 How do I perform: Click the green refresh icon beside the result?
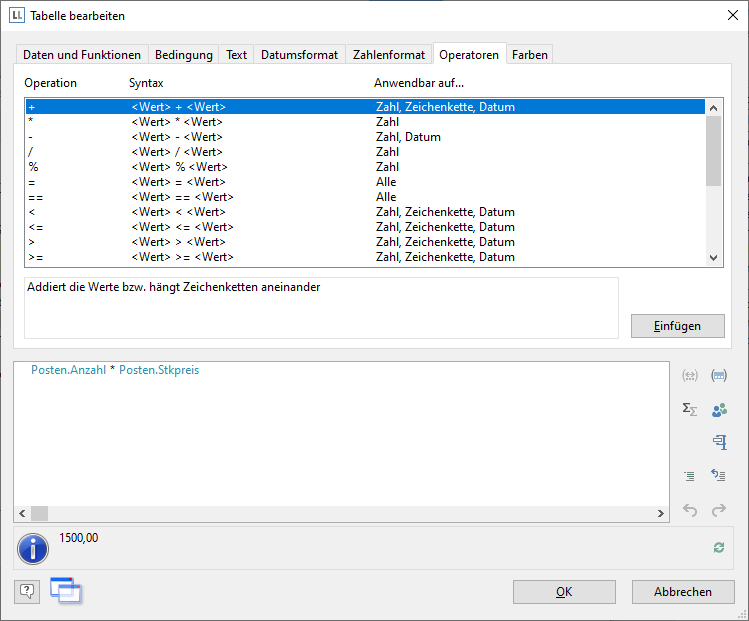[x=718, y=547]
